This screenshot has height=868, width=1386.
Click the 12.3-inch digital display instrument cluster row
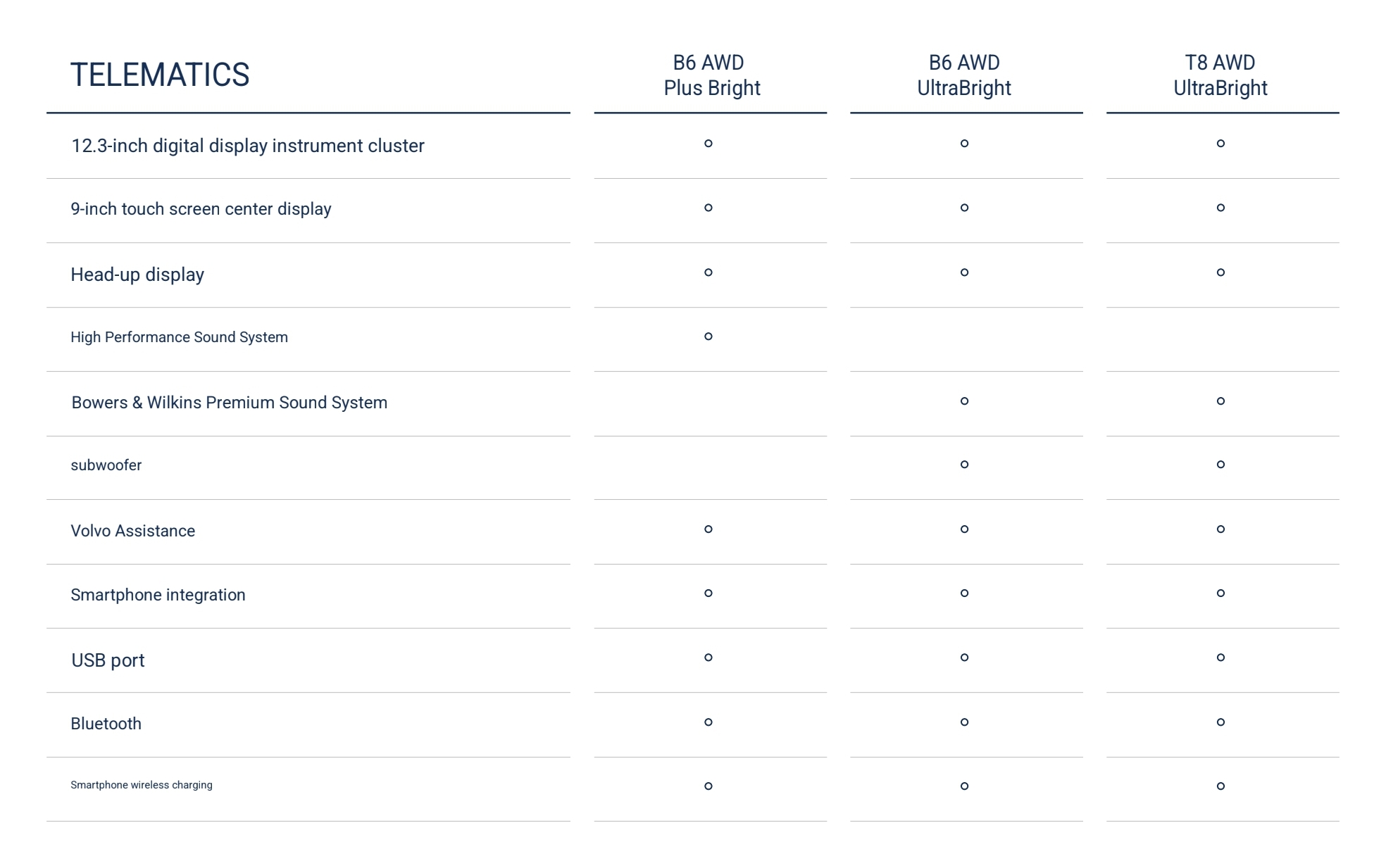click(x=308, y=146)
